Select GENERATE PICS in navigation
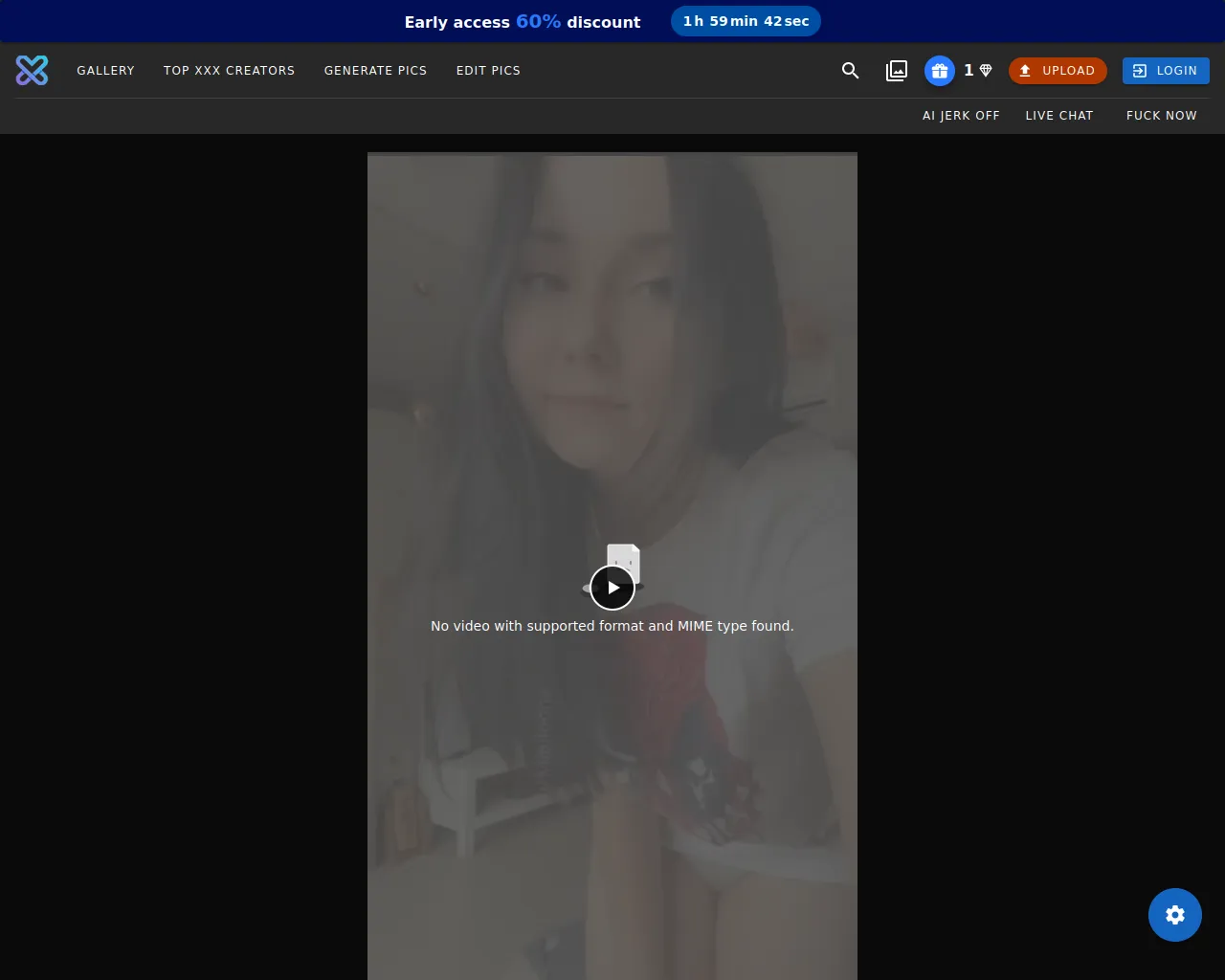Screen dimensions: 1225x980 375,71
